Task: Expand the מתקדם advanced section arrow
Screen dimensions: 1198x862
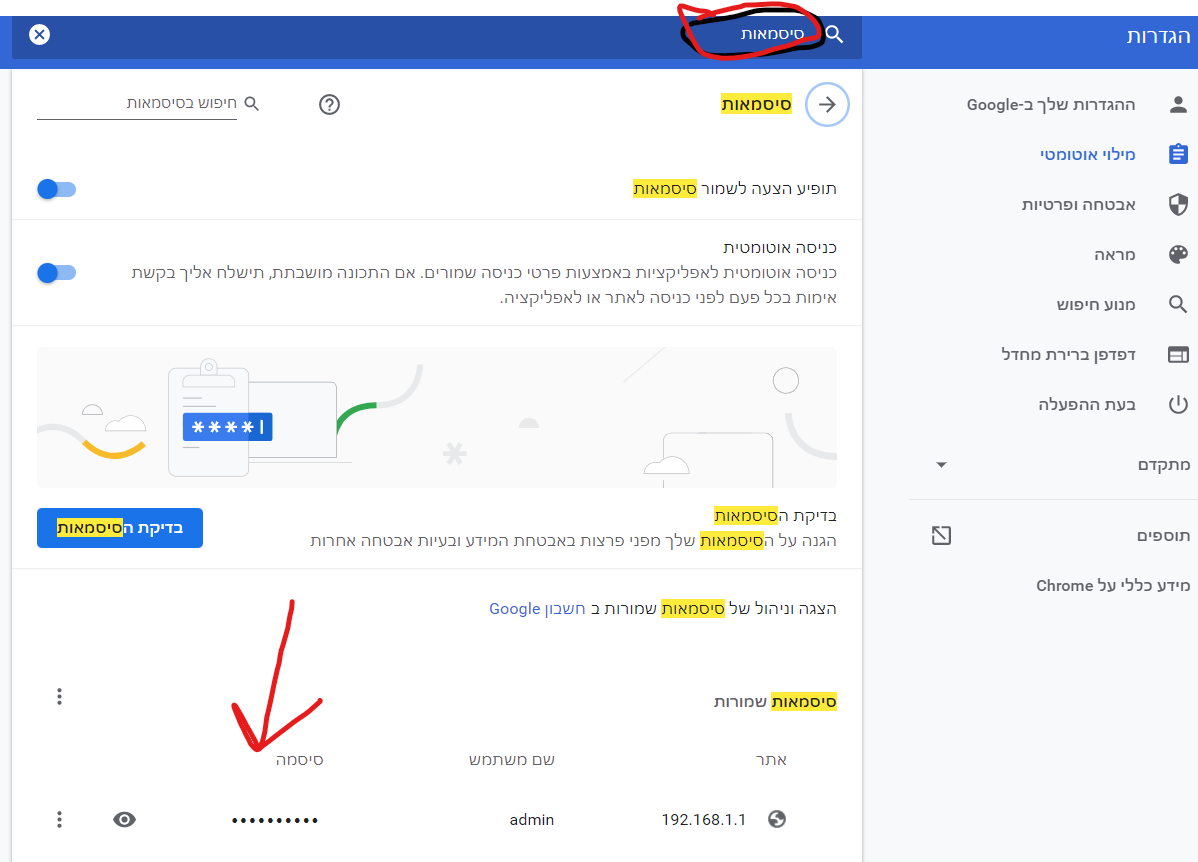Action: pyautogui.click(x=941, y=465)
